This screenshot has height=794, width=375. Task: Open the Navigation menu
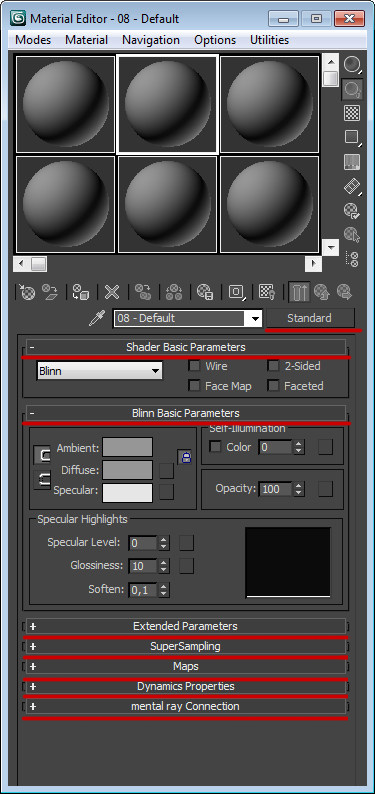[x=151, y=40]
